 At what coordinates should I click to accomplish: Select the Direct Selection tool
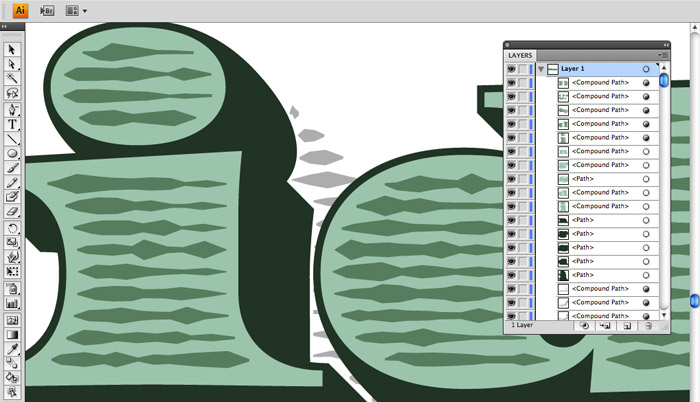[x=13, y=62]
